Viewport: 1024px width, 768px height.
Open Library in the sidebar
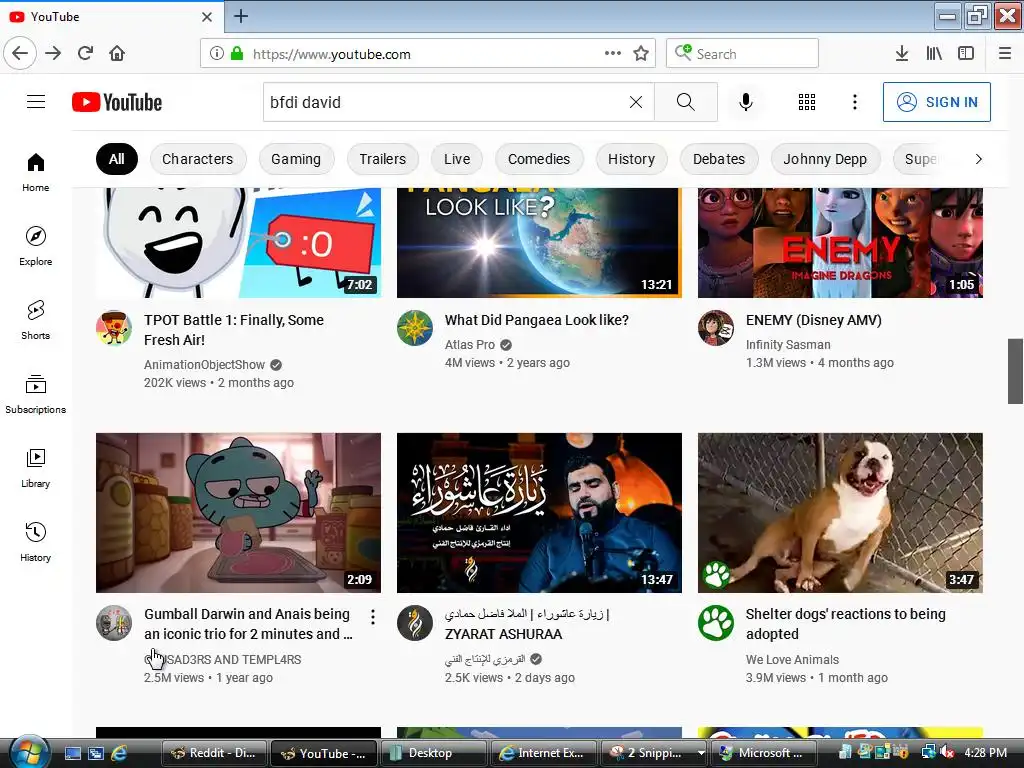(36, 468)
